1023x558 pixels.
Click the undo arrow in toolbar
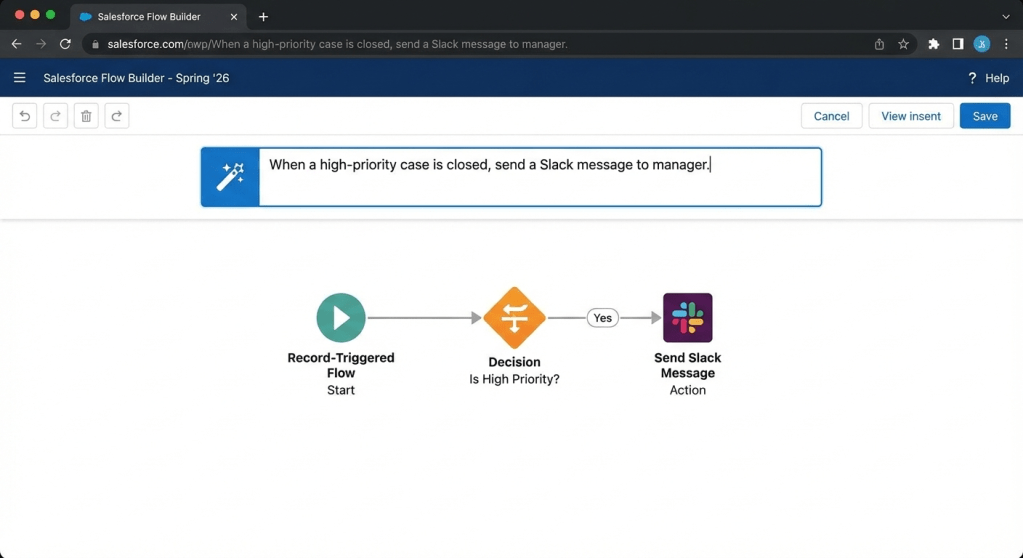click(25, 116)
